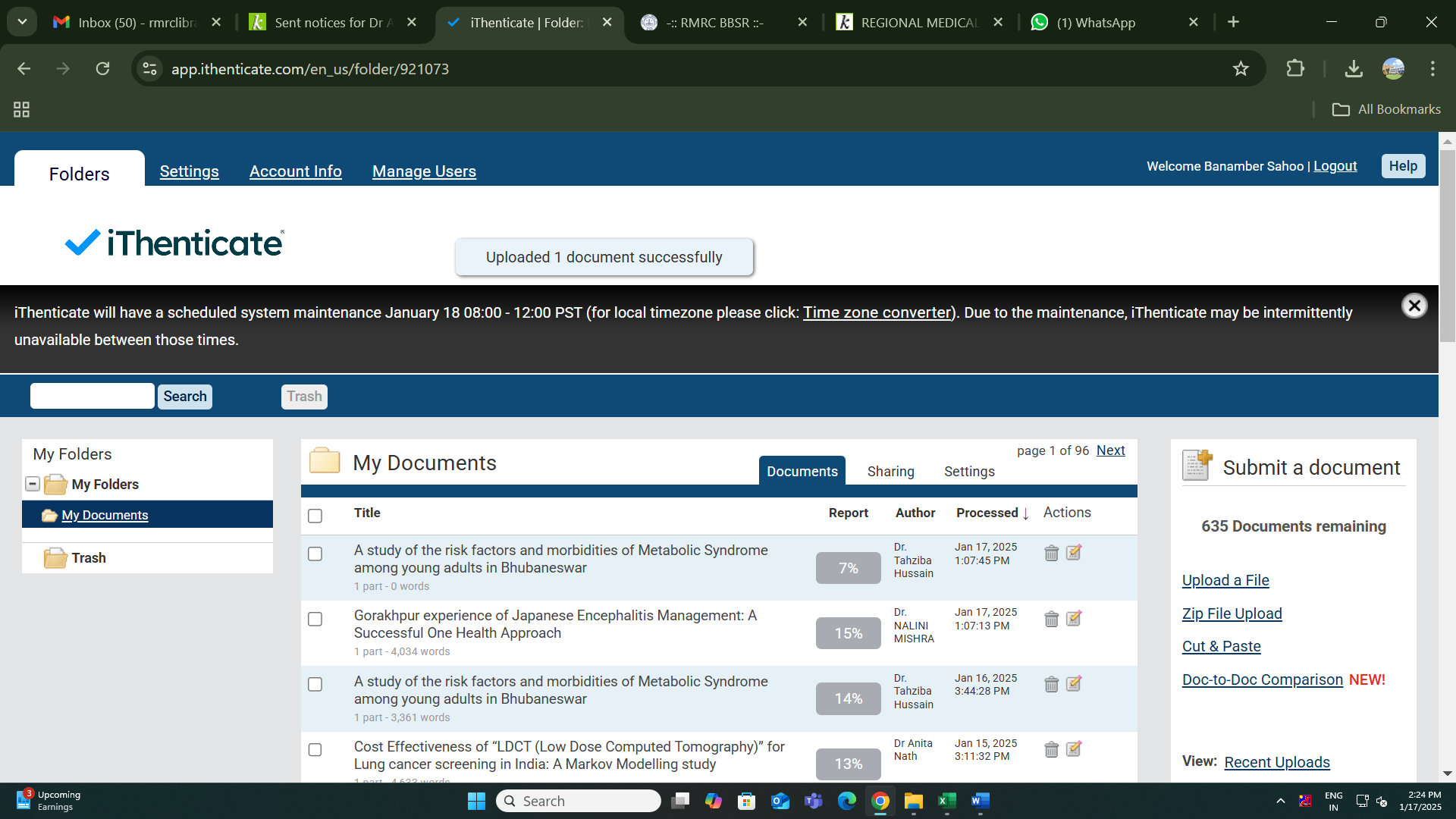Screen dimensions: 1456x819
Task: Click the document search input field
Action: (x=93, y=396)
